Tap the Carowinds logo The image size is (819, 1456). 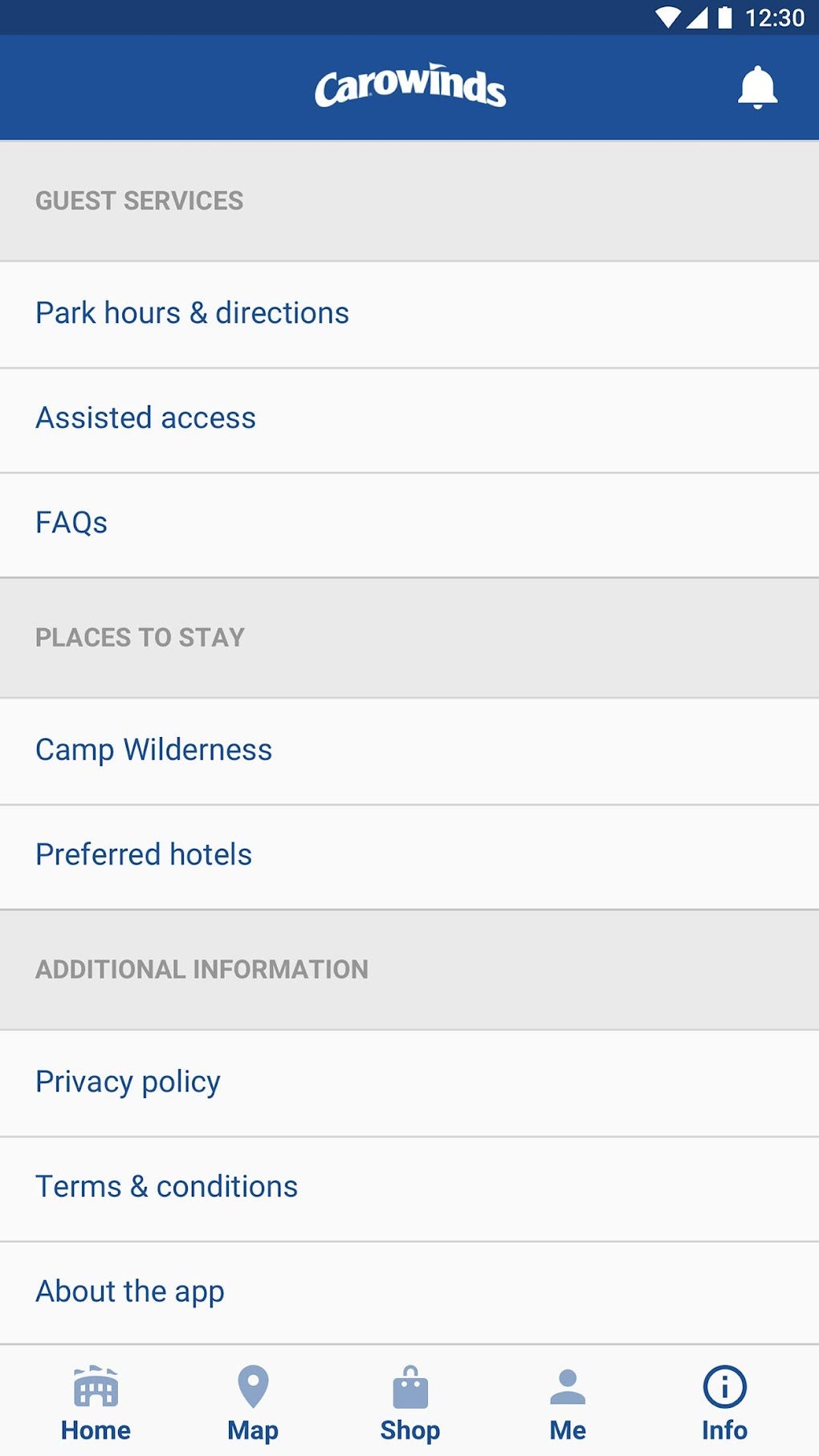point(410,86)
